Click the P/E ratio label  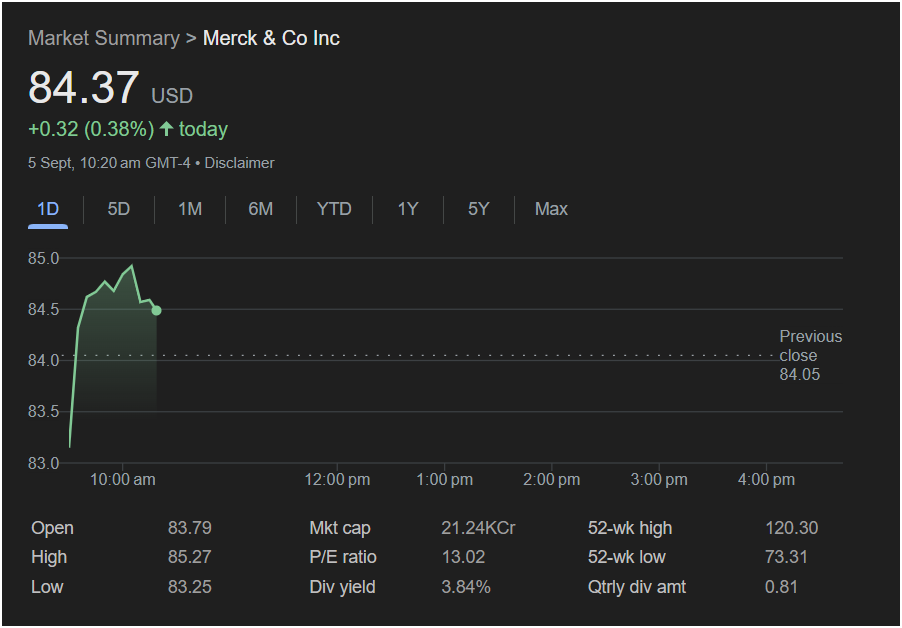click(343, 557)
